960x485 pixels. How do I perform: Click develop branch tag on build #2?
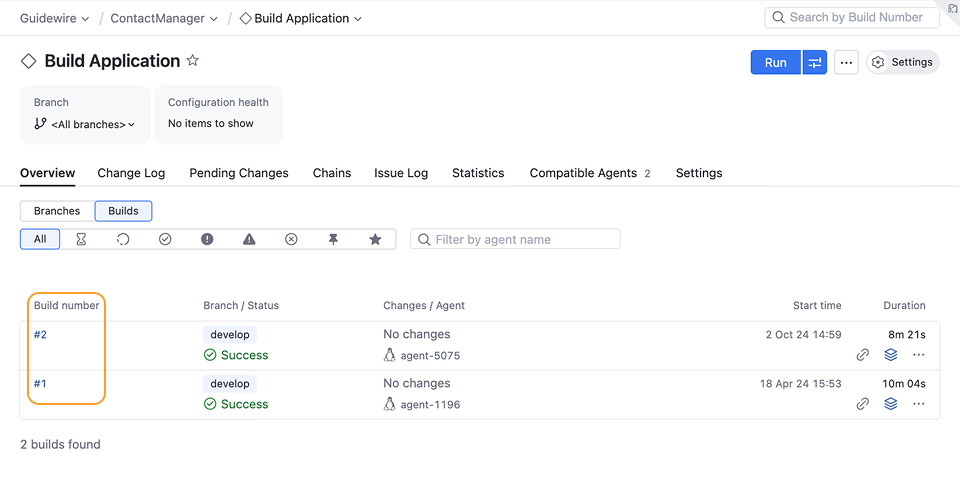[230, 334]
